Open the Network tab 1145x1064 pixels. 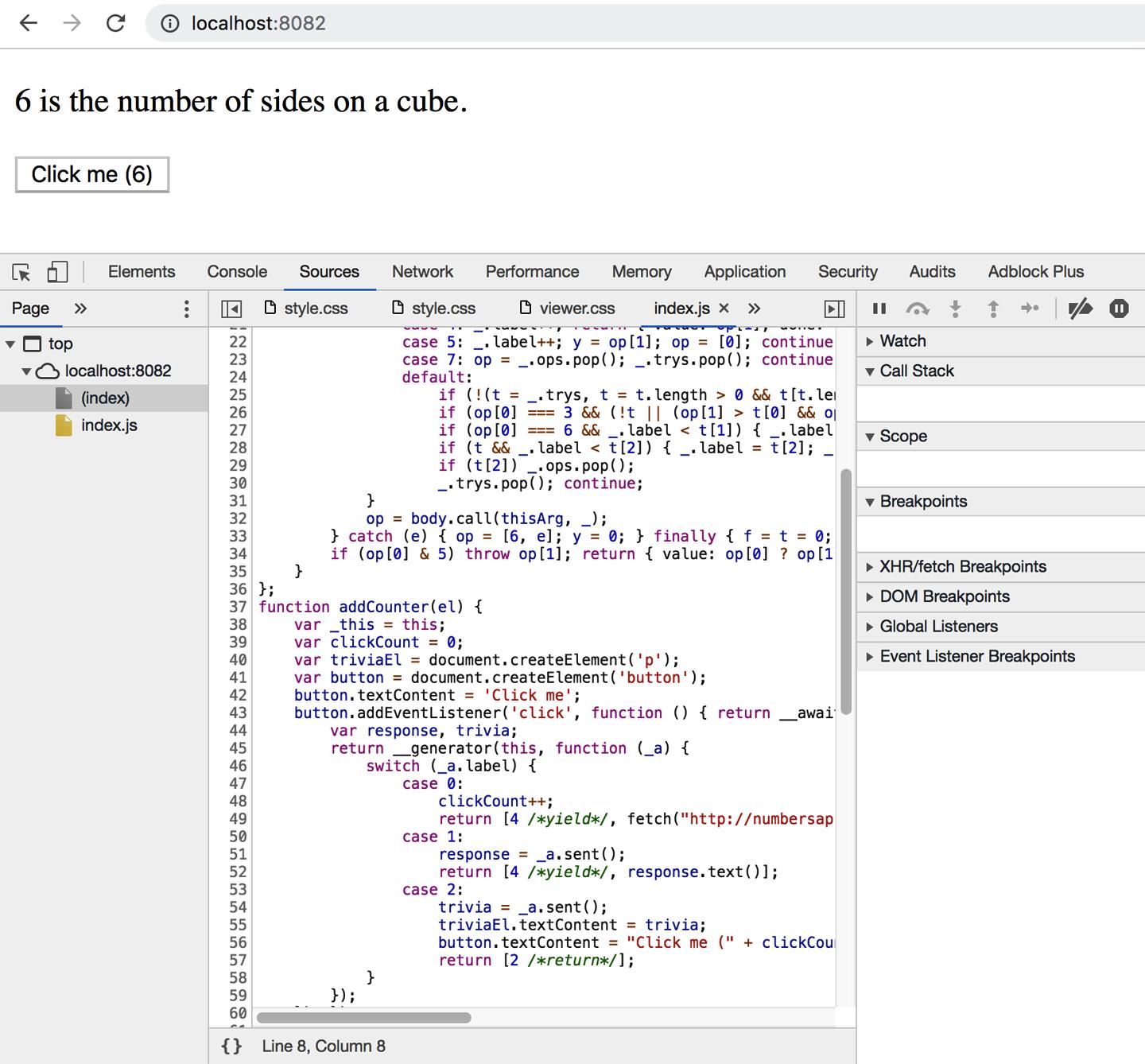click(x=422, y=272)
